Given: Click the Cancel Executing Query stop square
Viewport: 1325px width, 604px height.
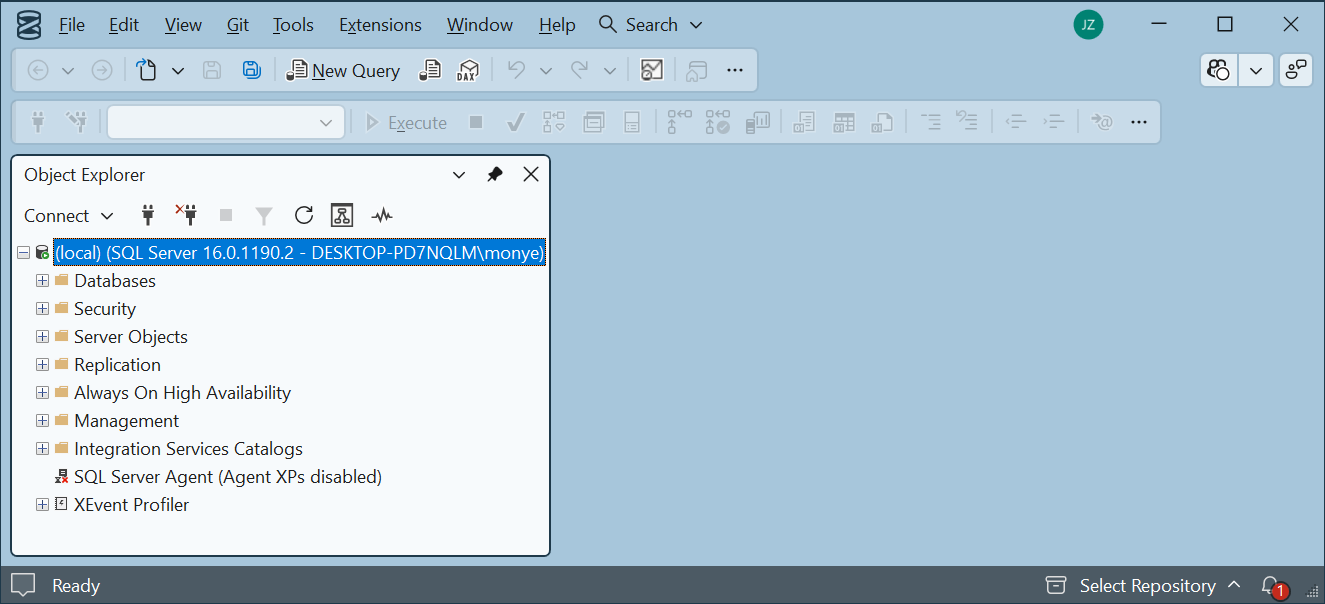Looking at the screenshot, I should click(x=476, y=122).
